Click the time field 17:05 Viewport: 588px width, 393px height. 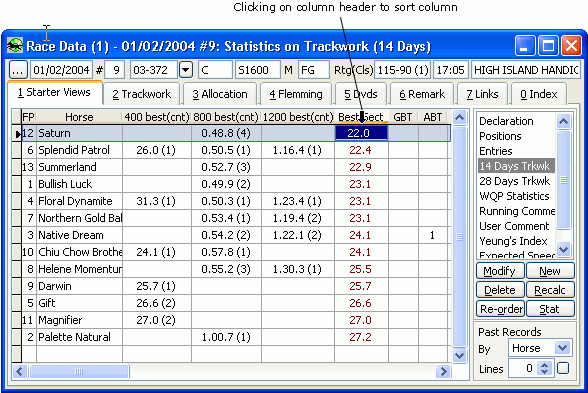coord(451,70)
